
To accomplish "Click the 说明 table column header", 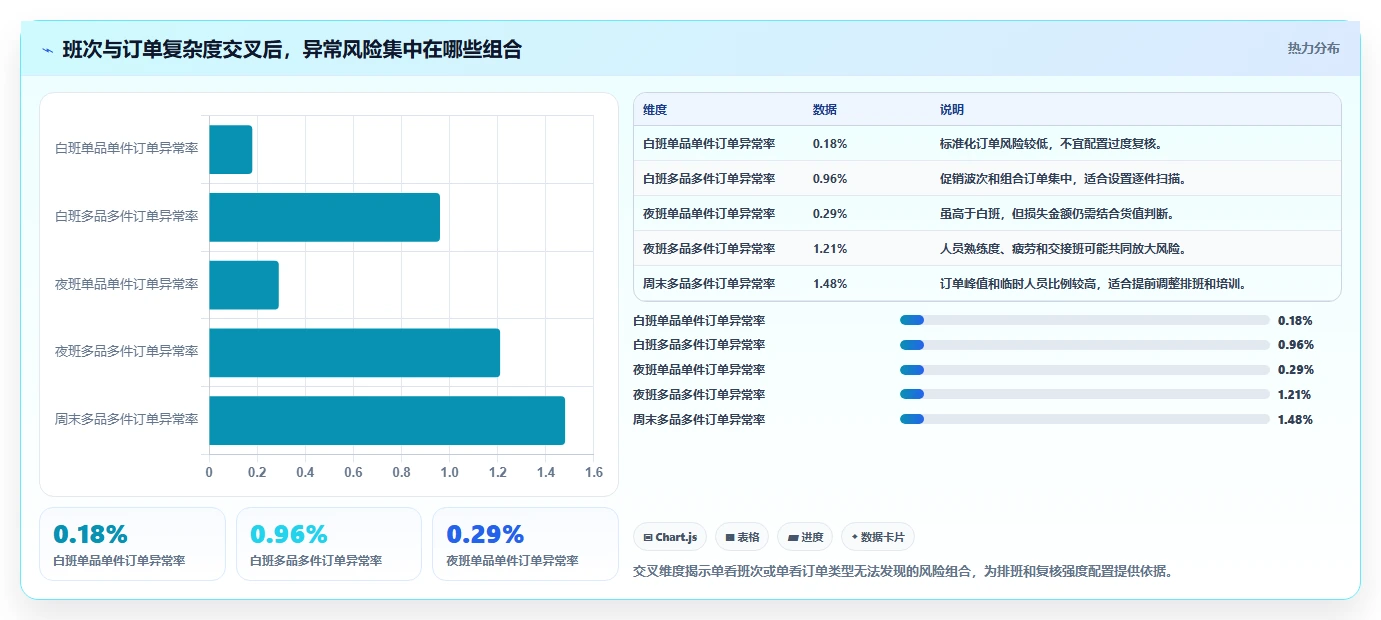I will pos(952,110).
